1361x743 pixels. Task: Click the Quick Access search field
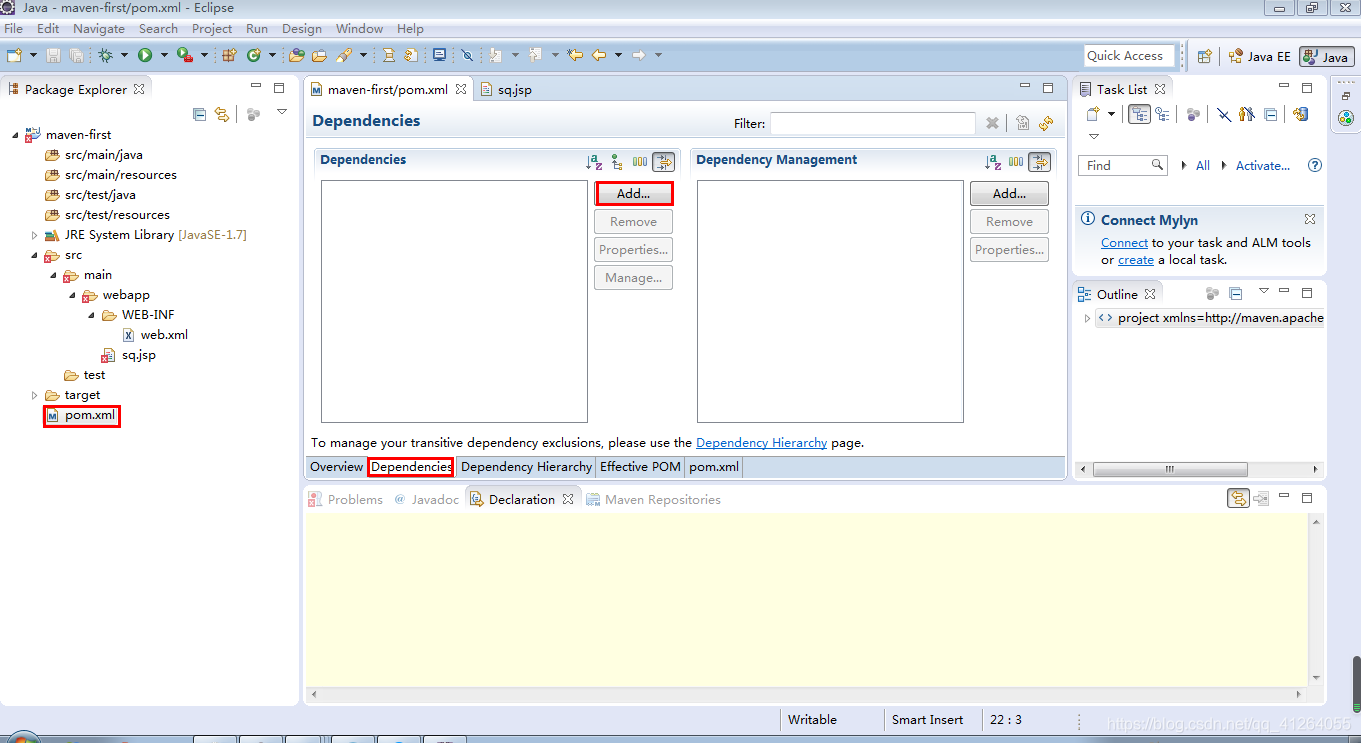1130,56
